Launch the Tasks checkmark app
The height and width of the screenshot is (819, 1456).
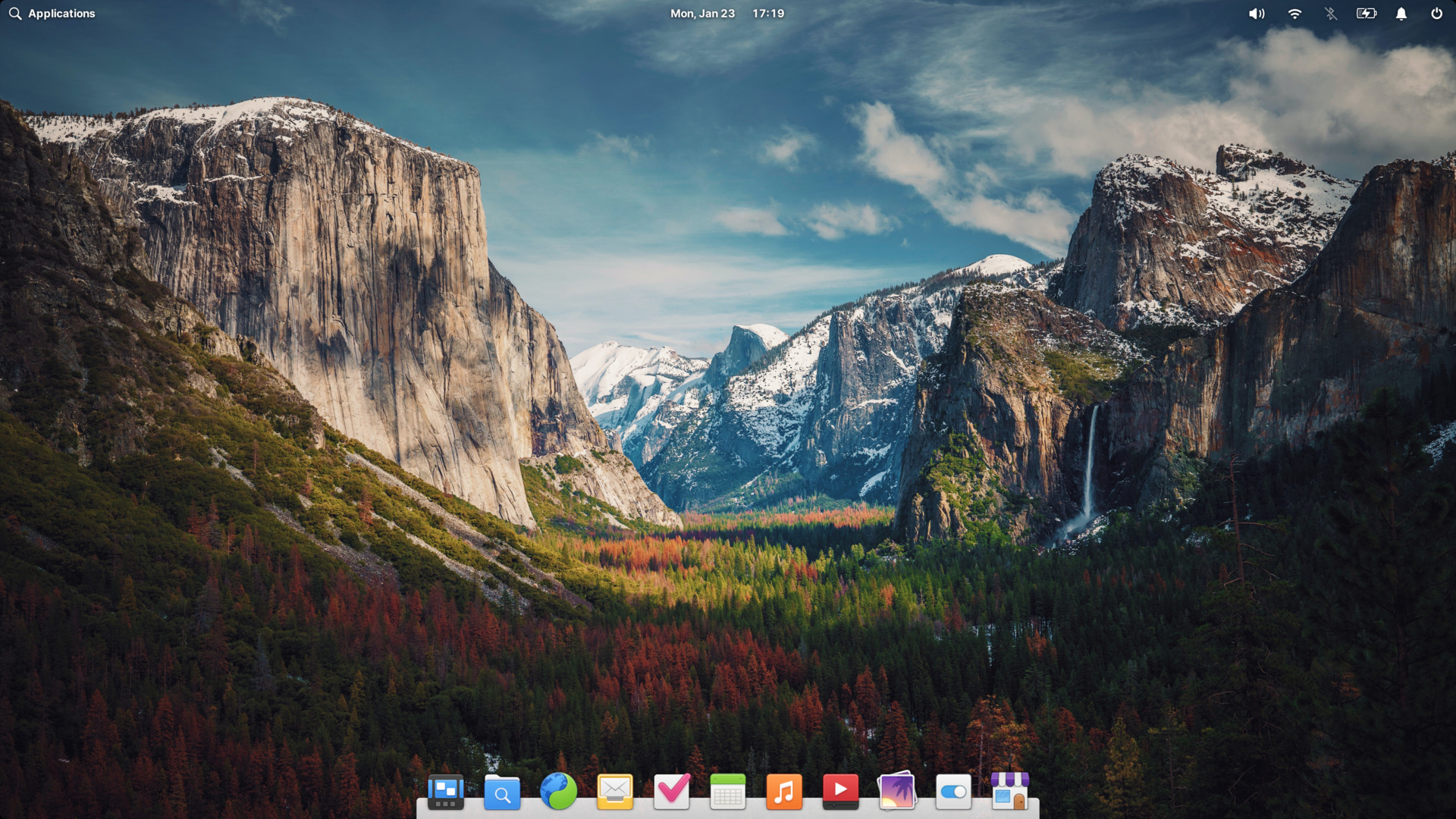pyautogui.click(x=672, y=792)
